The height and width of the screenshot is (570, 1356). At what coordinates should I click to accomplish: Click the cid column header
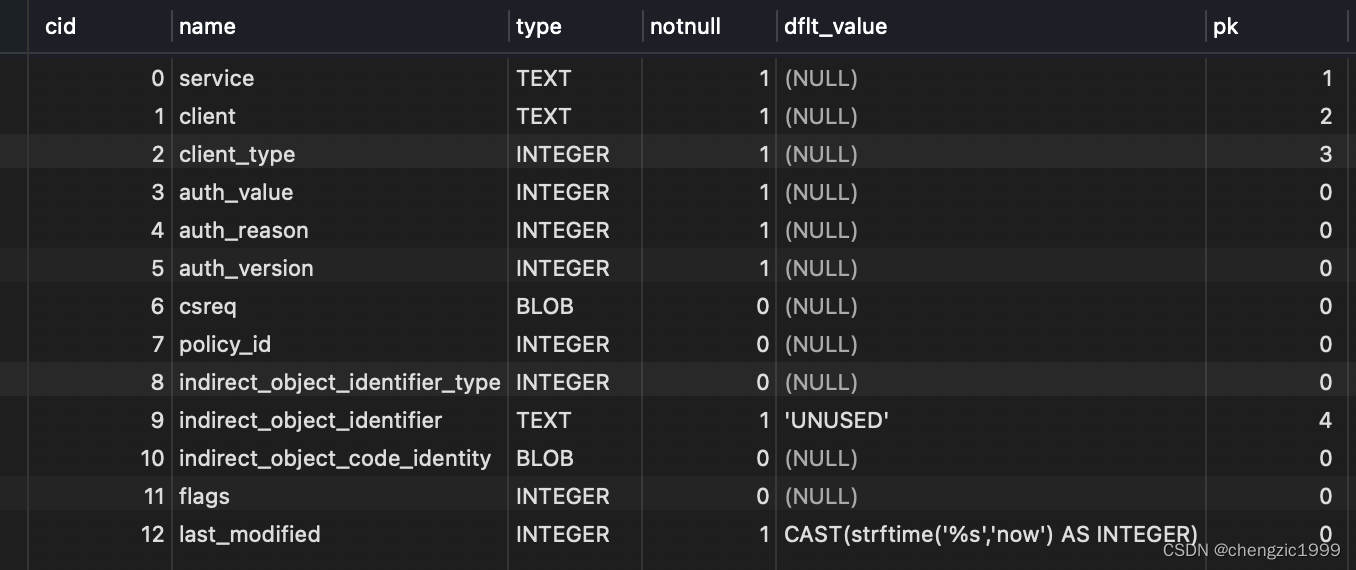pyautogui.click(x=60, y=27)
